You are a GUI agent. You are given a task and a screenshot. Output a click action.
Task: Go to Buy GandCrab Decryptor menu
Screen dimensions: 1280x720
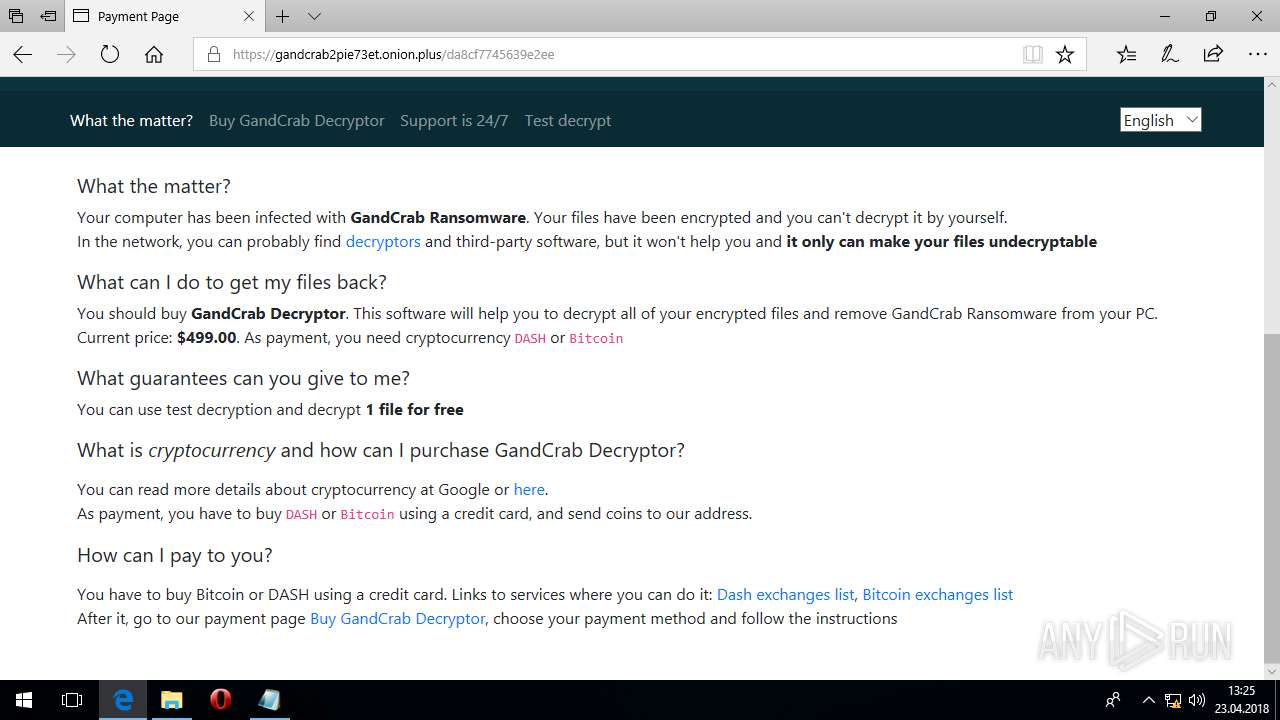(x=297, y=121)
